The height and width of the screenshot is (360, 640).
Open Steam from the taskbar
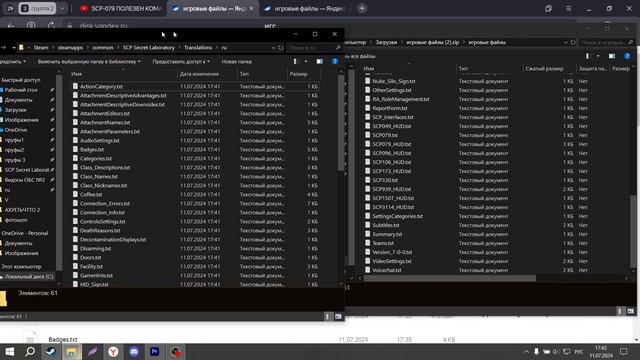tap(51, 351)
